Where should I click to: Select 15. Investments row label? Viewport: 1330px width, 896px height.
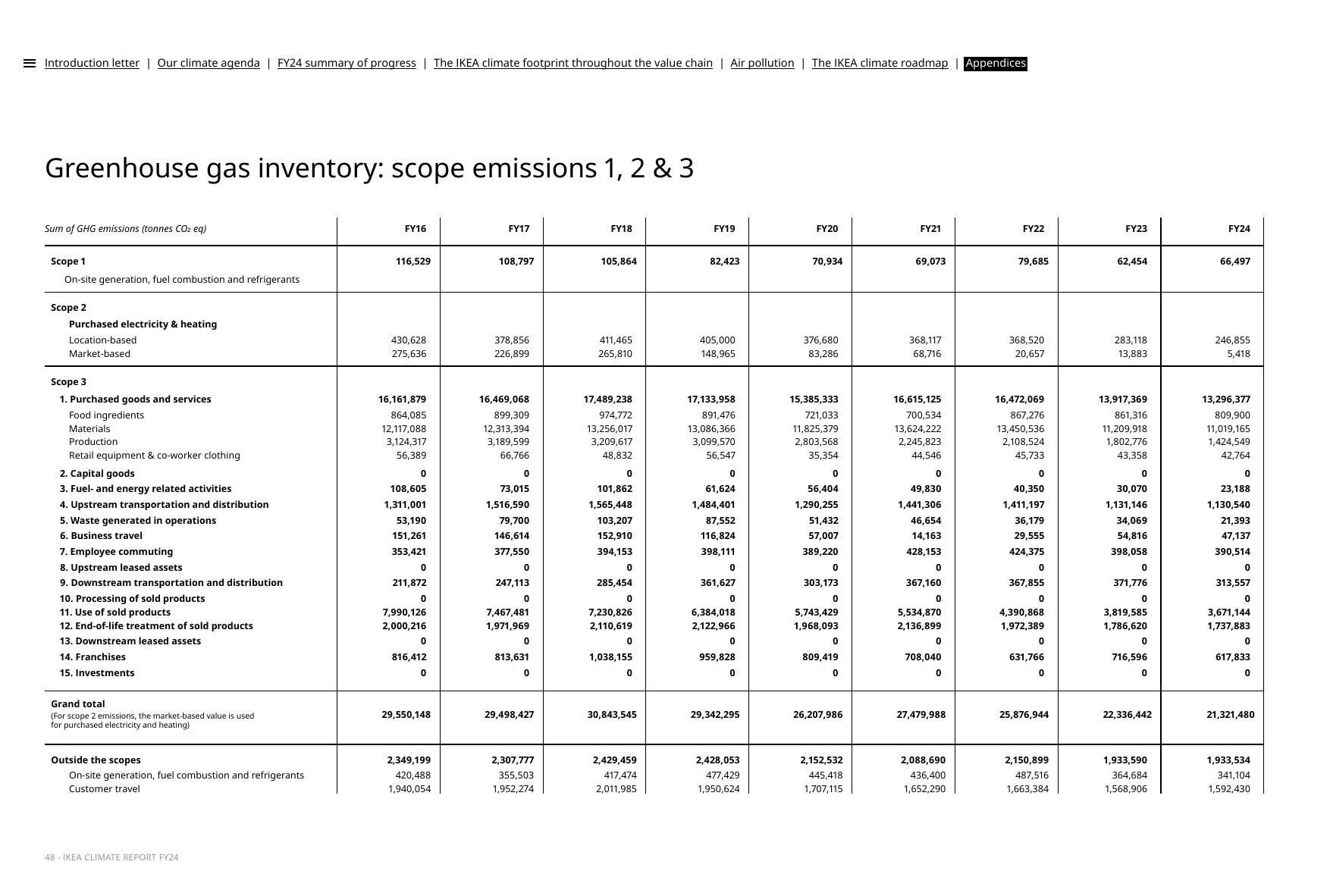click(97, 673)
